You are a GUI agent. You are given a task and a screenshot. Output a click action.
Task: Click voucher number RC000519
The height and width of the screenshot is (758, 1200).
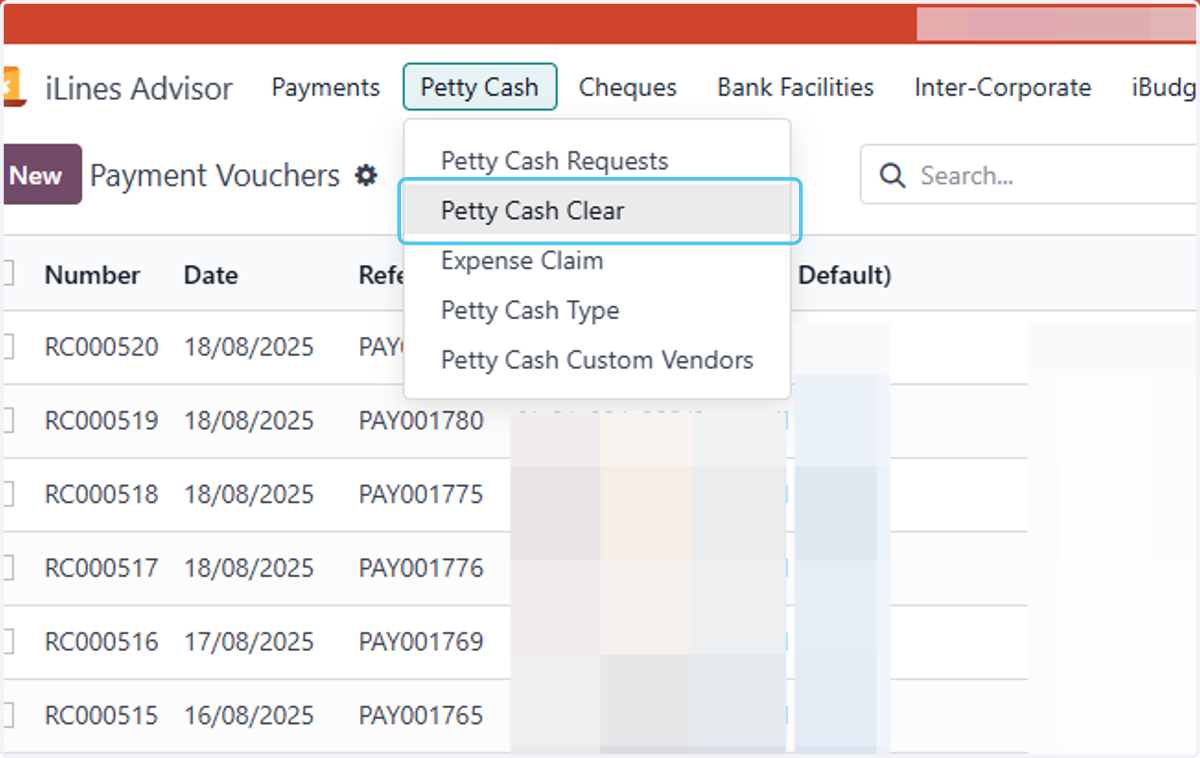[x=101, y=421]
